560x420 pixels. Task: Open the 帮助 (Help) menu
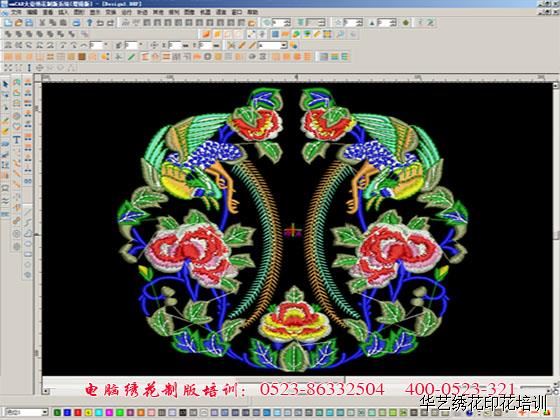pos(253,12)
